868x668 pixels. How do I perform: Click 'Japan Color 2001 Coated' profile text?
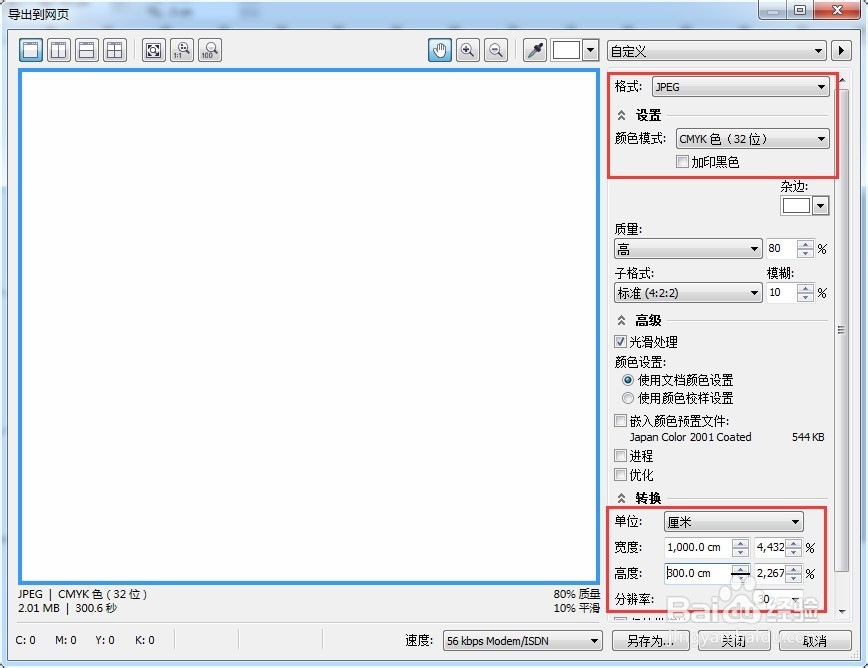(690, 437)
